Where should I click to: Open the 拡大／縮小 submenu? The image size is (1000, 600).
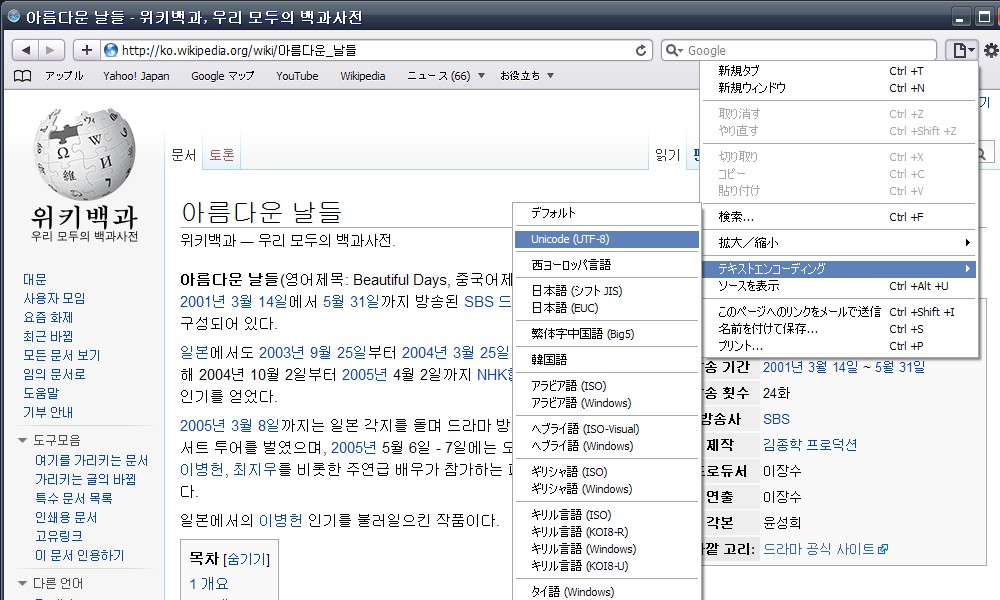click(839, 243)
